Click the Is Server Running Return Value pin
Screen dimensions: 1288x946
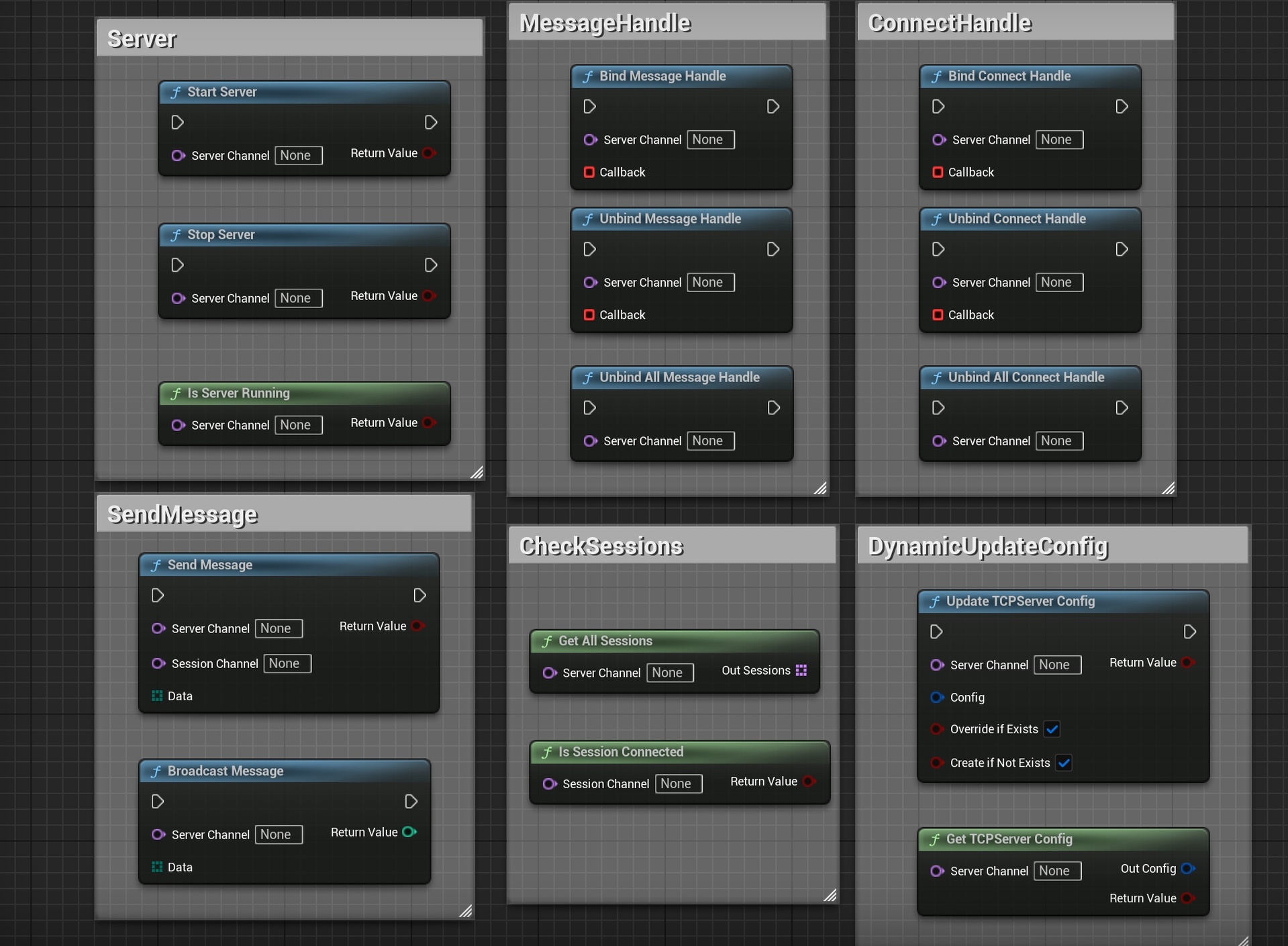[x=430, y=422]
